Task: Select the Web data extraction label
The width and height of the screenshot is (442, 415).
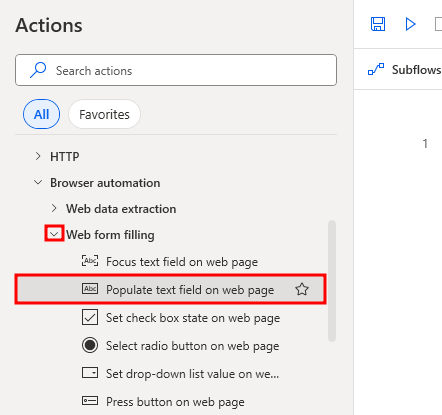Action: 121,209
